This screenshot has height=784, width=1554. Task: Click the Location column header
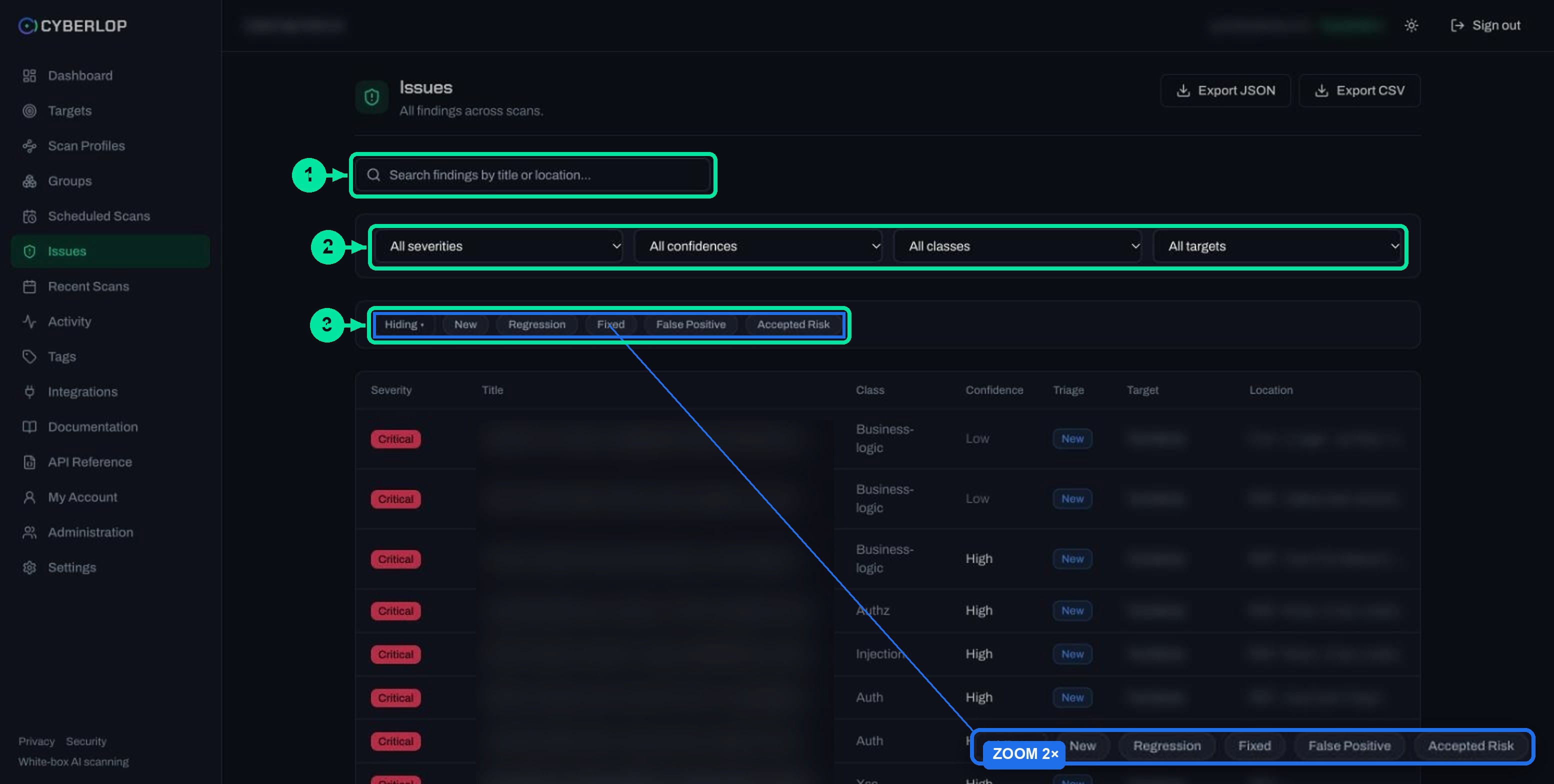[x=1270, y=390]
